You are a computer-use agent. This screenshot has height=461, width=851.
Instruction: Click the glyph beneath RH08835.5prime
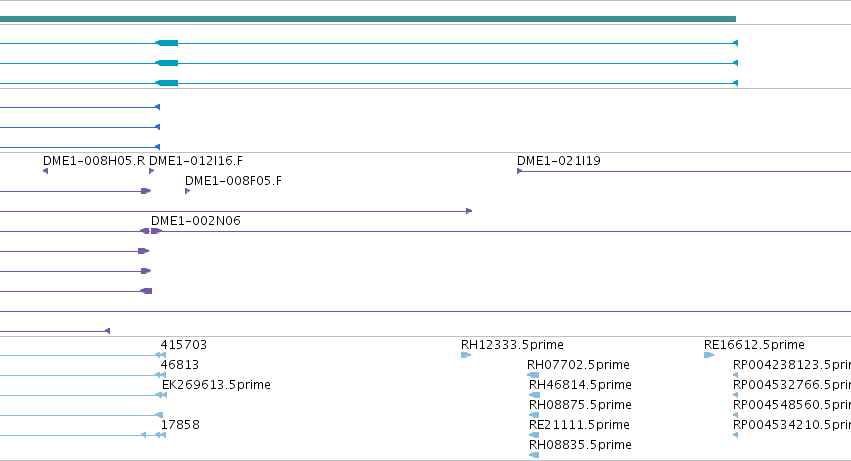(x=534, y=455)
